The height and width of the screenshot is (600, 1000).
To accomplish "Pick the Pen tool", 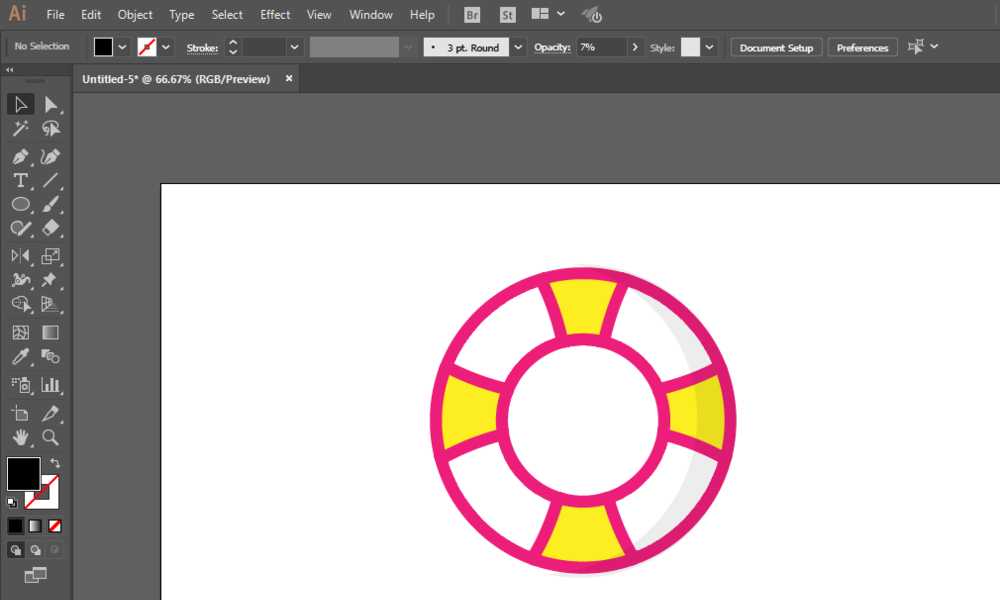I will [x=20, y=157].
